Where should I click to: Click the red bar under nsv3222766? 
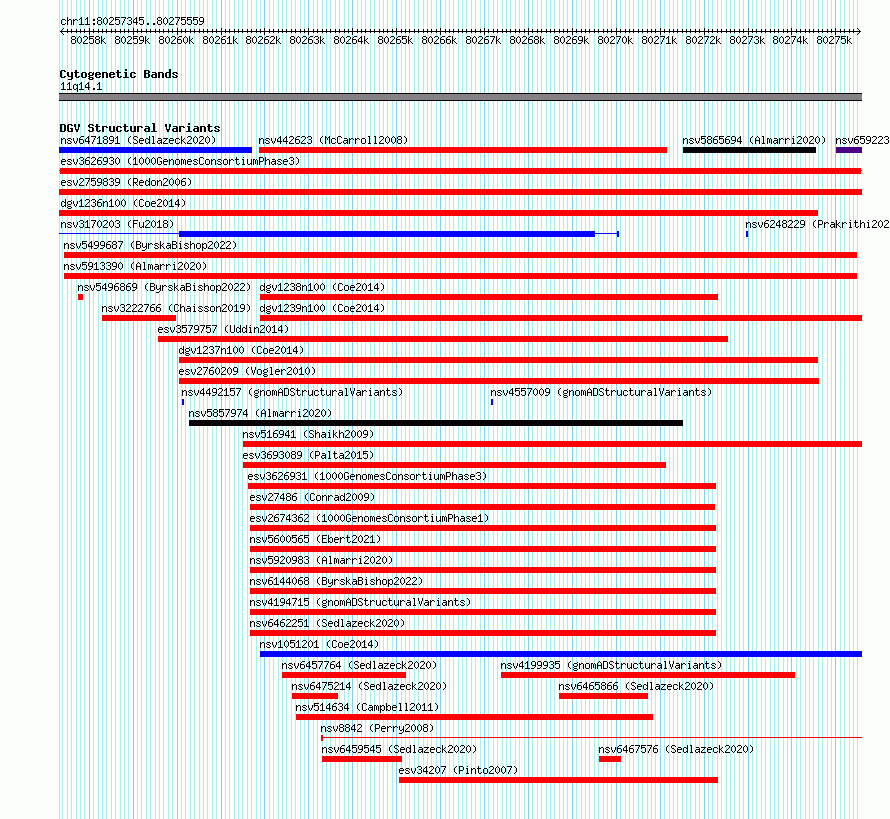(x=139, y=318)
